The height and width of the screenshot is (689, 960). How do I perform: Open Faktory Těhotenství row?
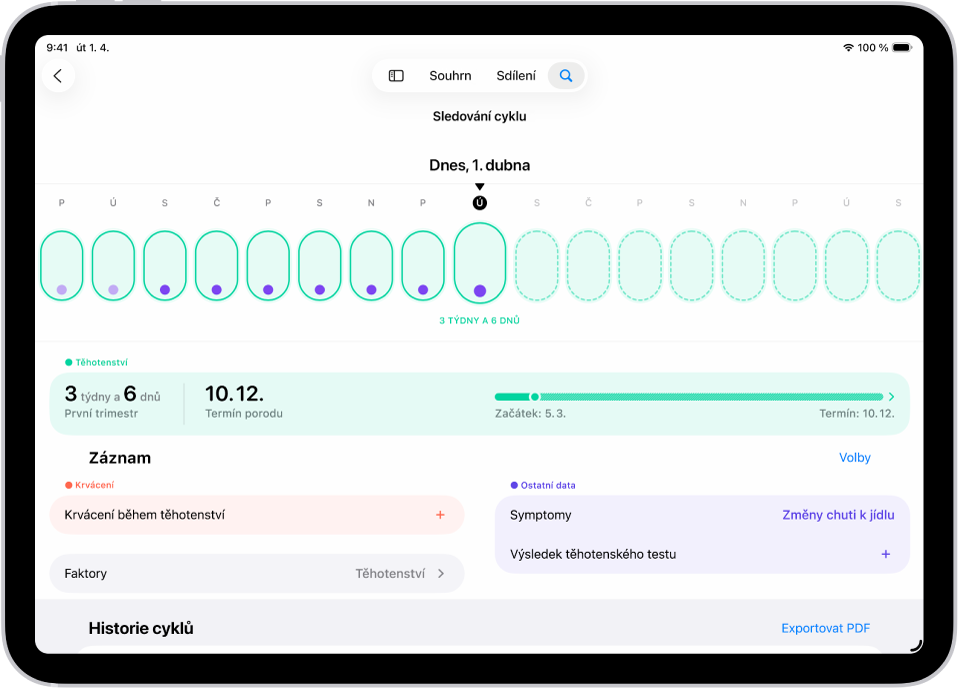[x=257, y=574]
